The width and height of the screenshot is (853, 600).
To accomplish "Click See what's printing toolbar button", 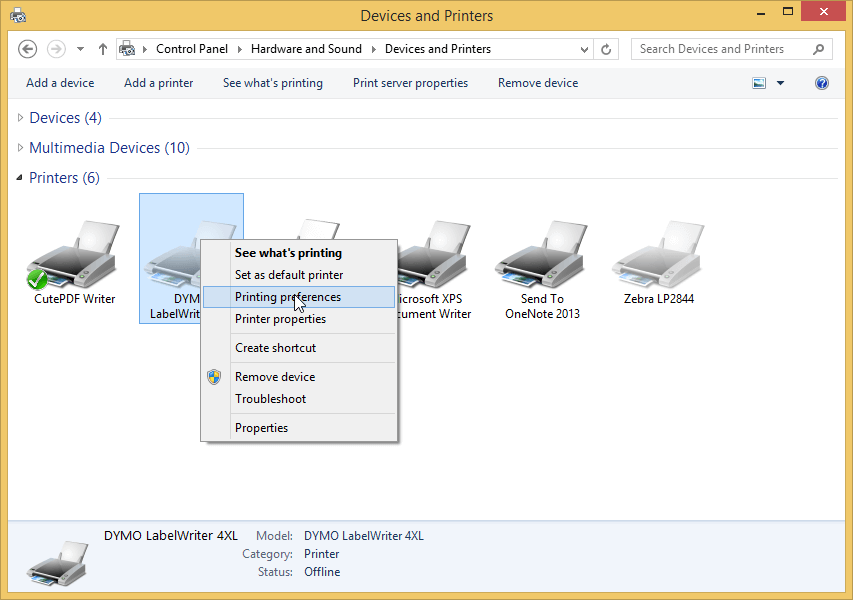I will (x=273, y=83).
